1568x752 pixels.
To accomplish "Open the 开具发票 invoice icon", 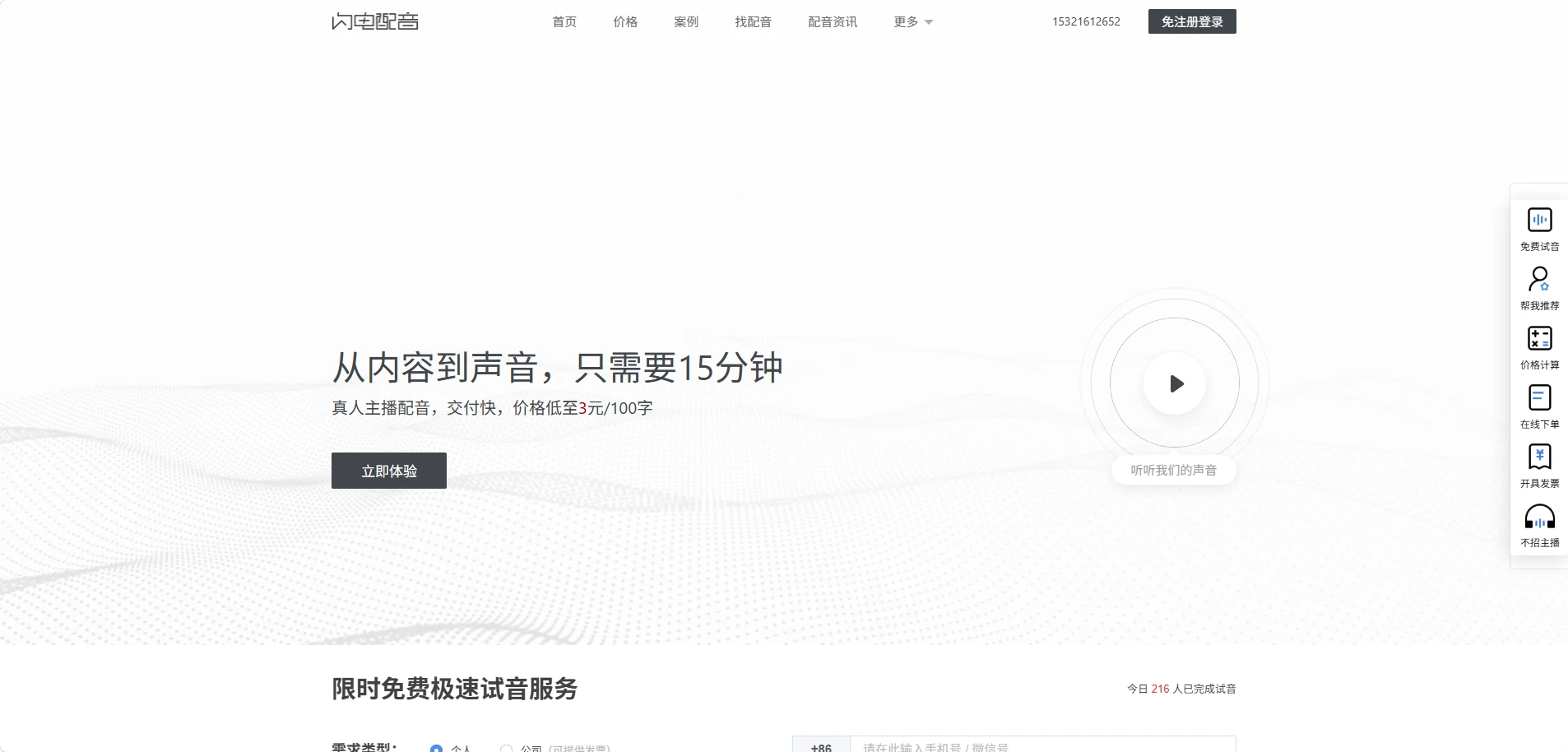I will click(1539, 457).
